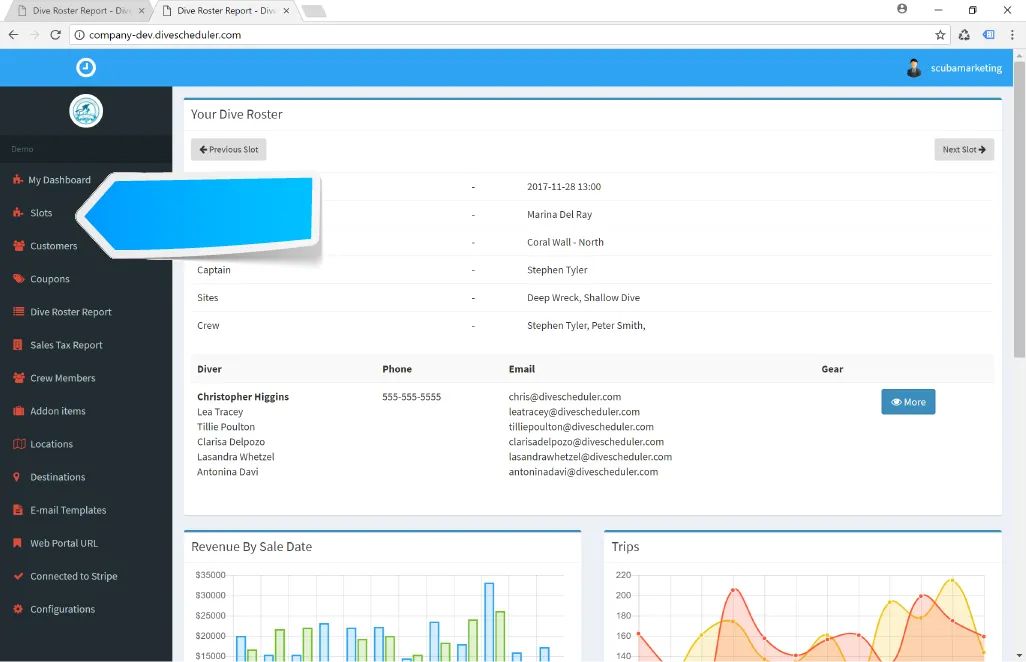
Task: Open Sales Tax Report
Action: 66,345
